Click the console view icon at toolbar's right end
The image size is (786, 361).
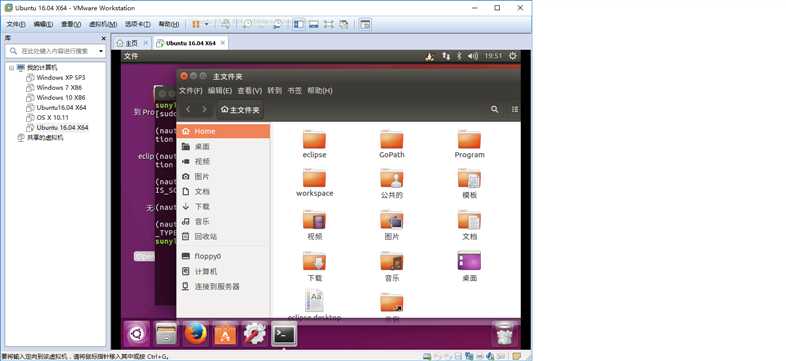(x=365, y=24)
